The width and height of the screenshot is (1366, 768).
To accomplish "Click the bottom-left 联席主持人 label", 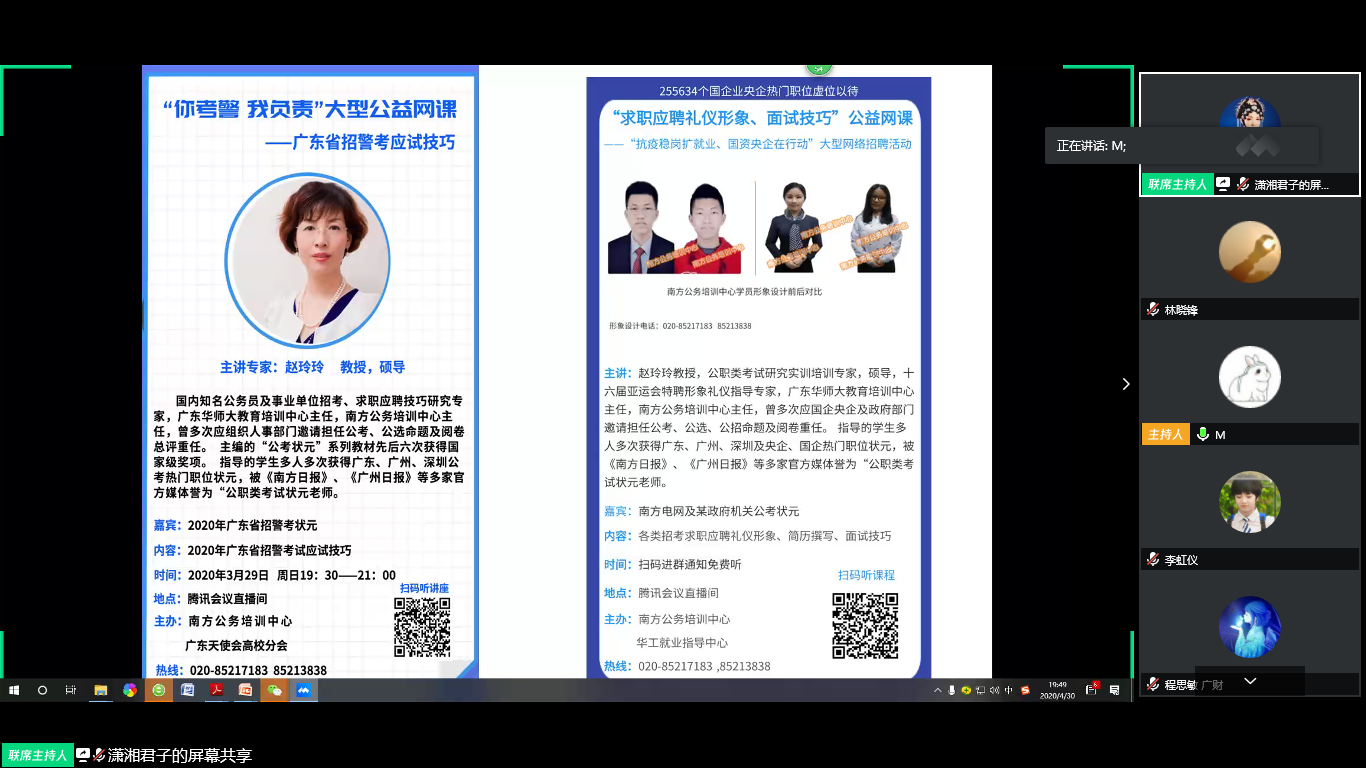I will tap(38, 755).
